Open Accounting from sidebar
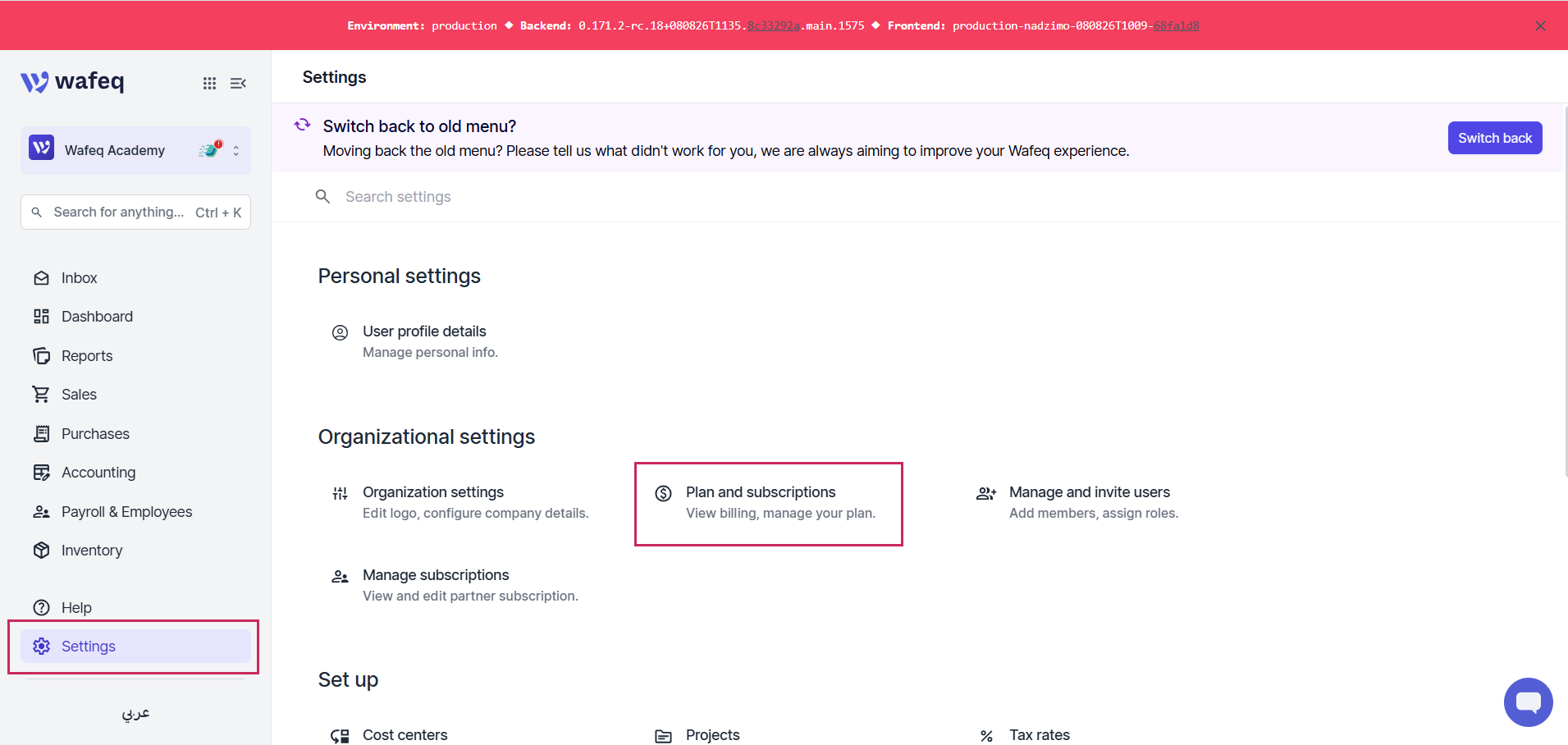This screenshot has width=1568, height=745. coord(98,473)
